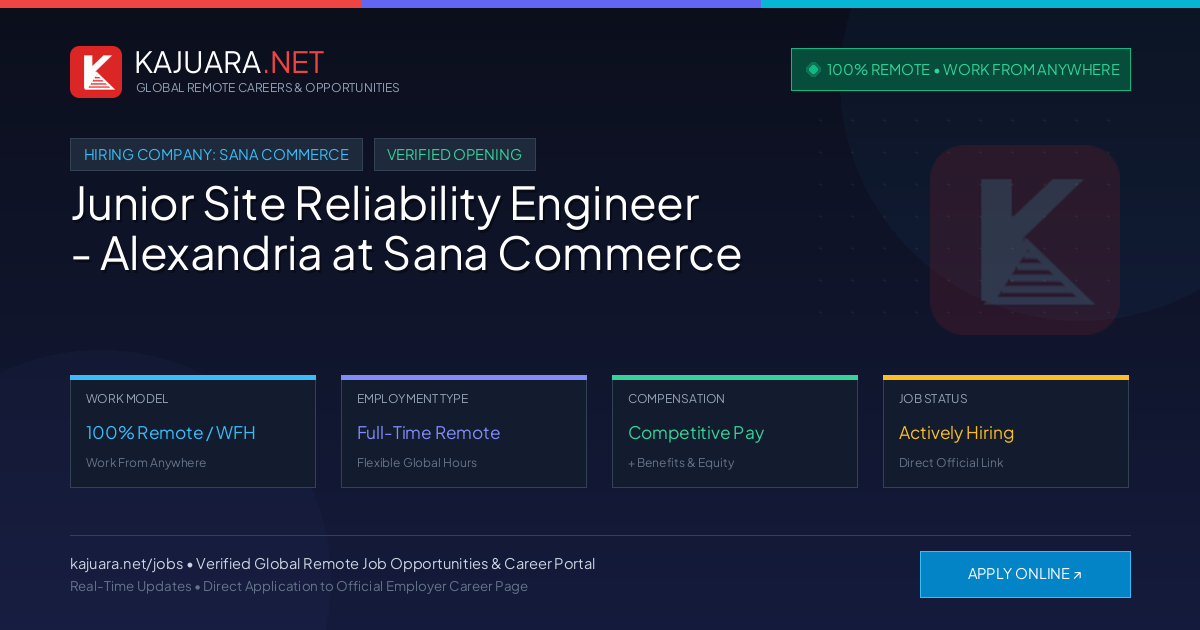Select the HIRING COMPANY: SANA COMMERCE tag
The image size is (1200, 630).
tap(216, 155)
